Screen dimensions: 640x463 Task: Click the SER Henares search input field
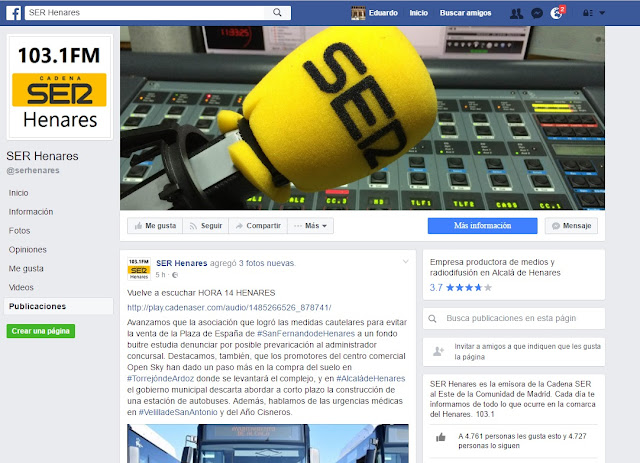coord(145,13)
